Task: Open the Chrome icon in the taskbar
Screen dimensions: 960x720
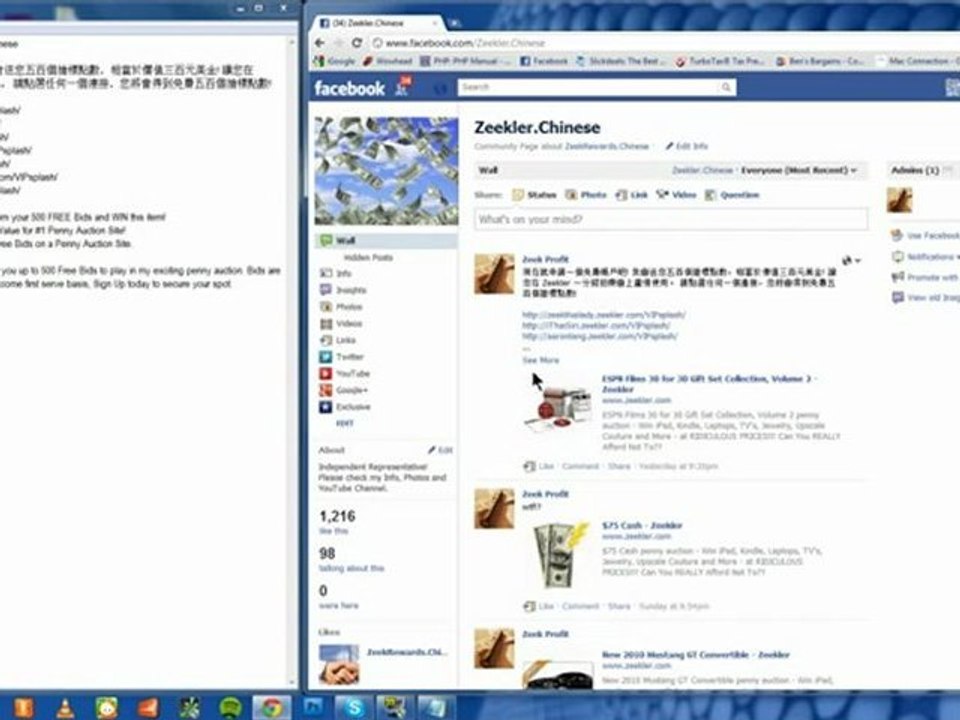Action: tap(272, 707)
